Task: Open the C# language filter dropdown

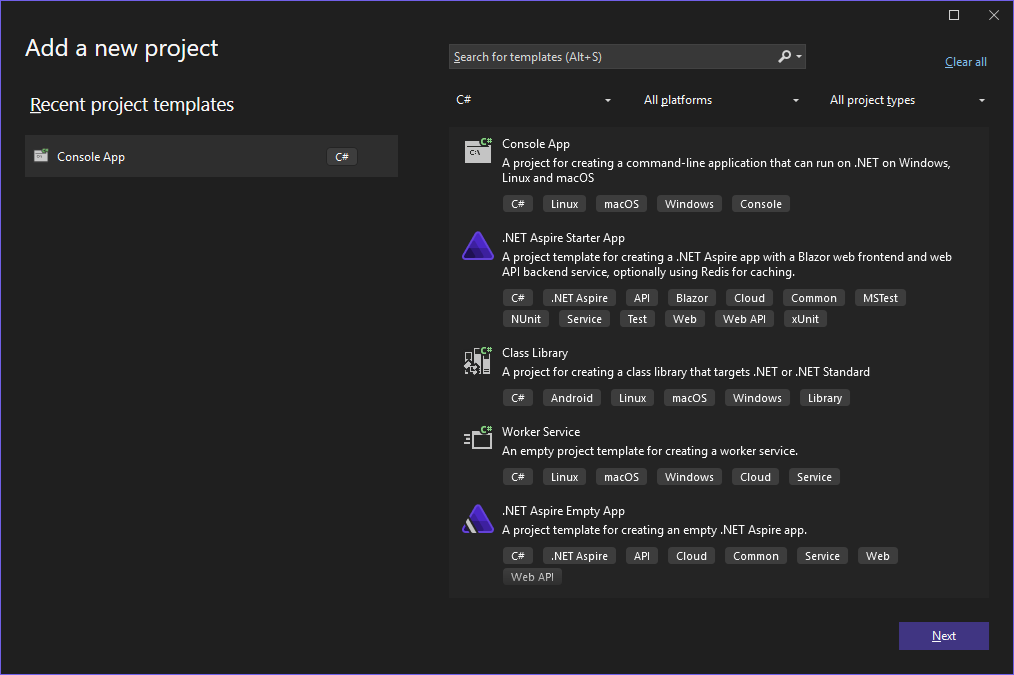Action: click(533, 100)
